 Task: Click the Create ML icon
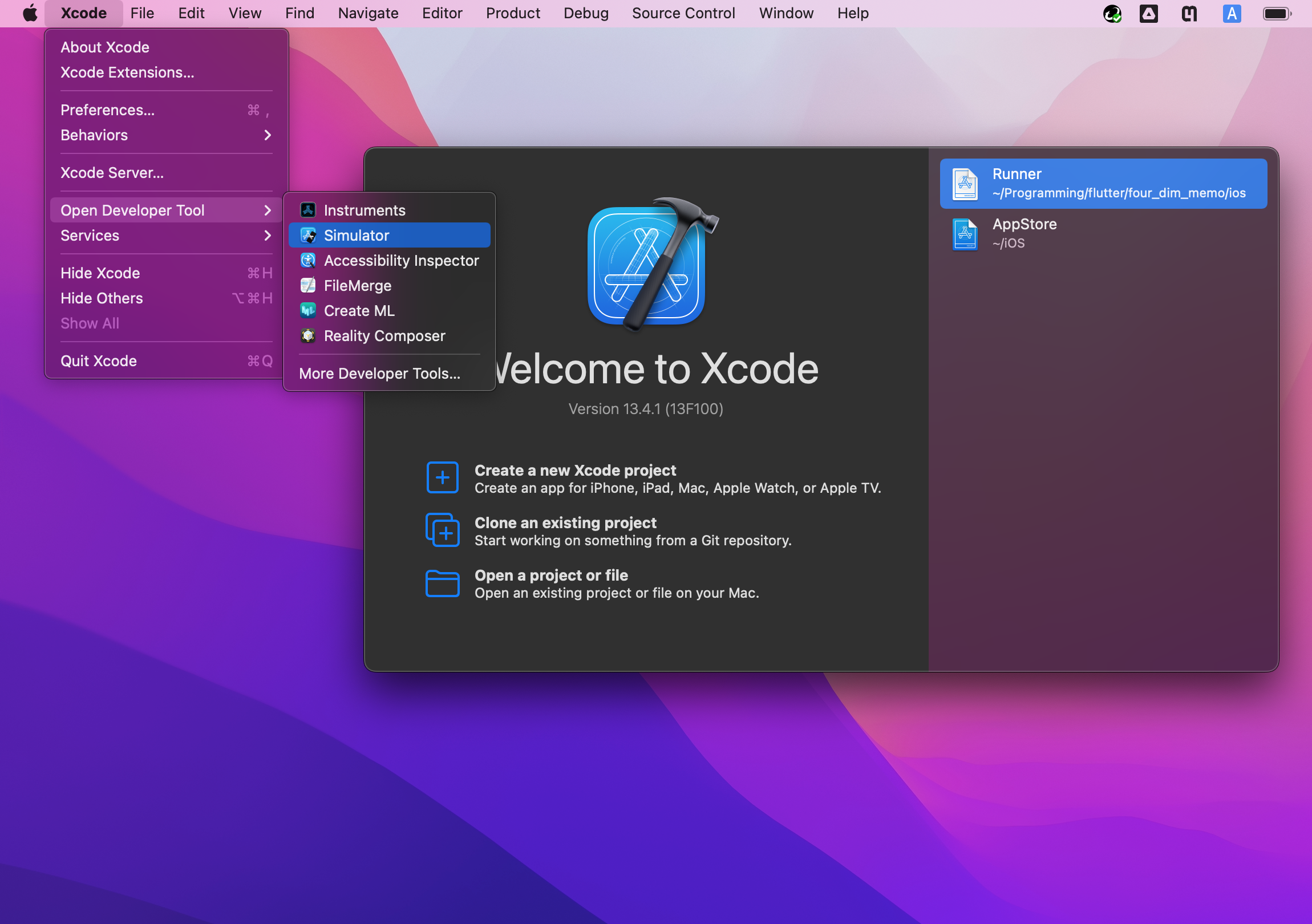coord(308,311)
